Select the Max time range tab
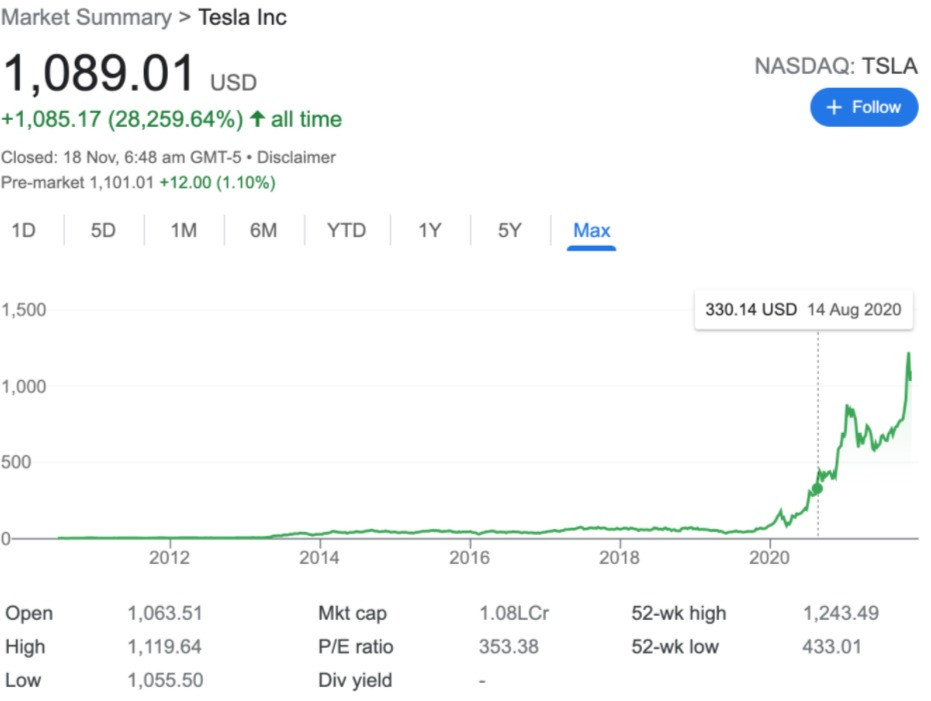 [591, 230]
